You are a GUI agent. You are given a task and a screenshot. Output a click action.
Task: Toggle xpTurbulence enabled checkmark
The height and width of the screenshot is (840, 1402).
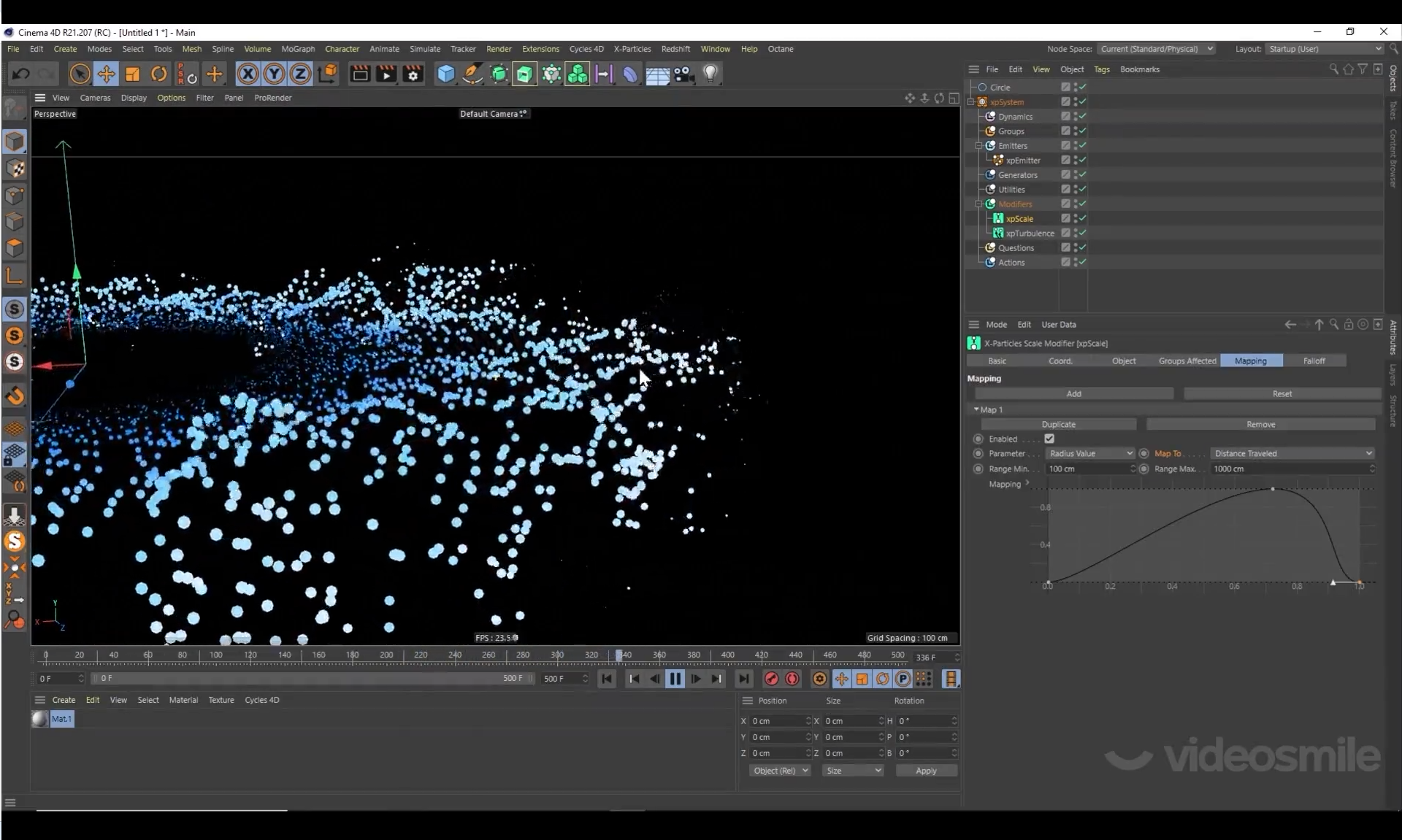(1082, 233)
